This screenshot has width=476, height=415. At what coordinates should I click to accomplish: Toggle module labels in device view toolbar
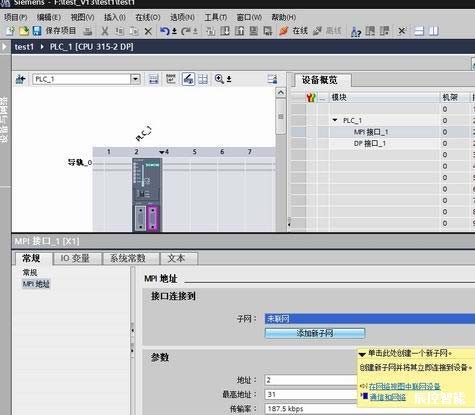(153, 79)
